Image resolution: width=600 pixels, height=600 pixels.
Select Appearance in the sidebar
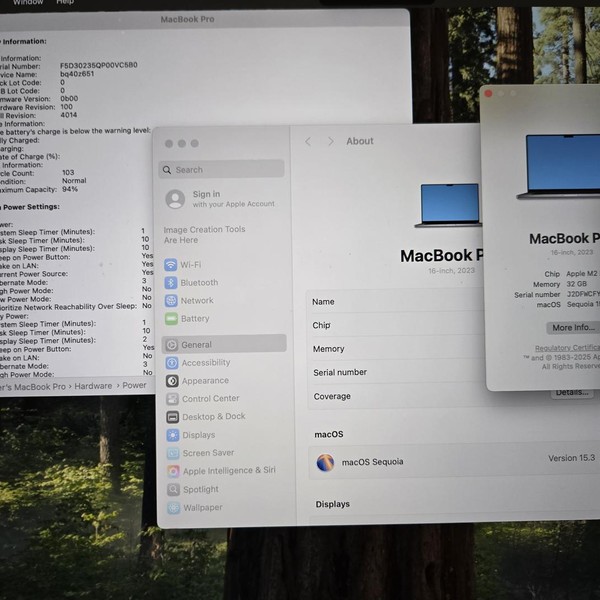coord(204,381)
